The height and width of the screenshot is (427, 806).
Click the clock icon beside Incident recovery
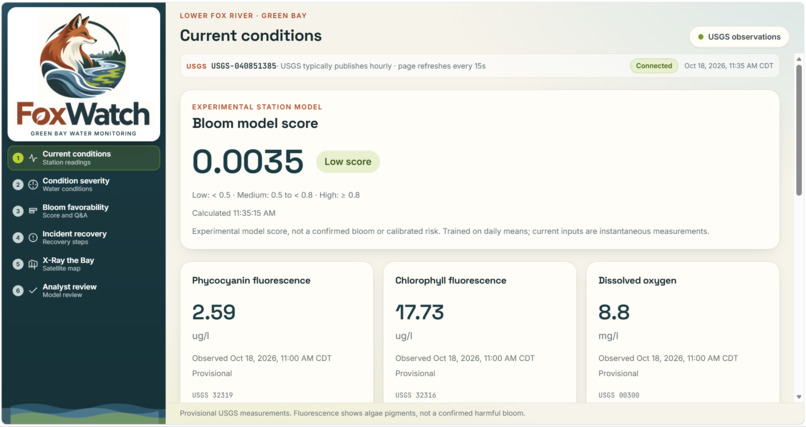(33, 237)
